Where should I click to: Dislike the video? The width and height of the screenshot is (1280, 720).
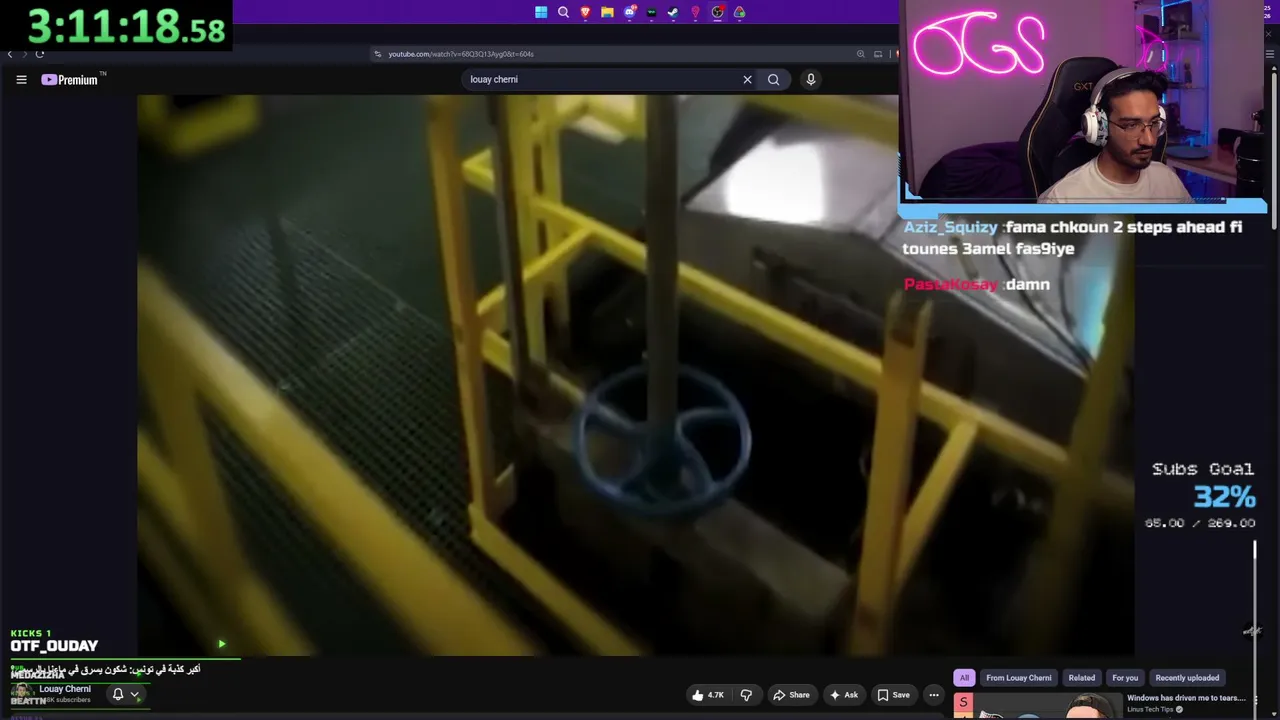(x=746, y=695)
